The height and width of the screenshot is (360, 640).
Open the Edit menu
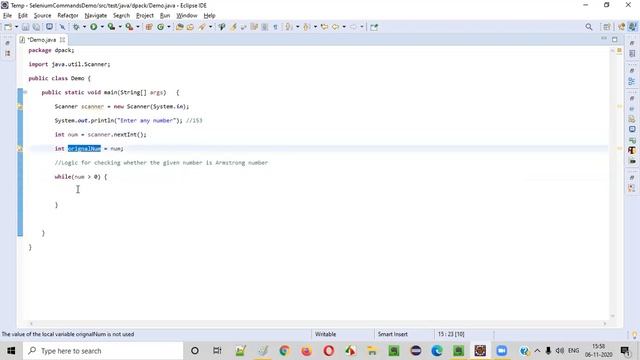pyautogui.click(x=23, y=16)
